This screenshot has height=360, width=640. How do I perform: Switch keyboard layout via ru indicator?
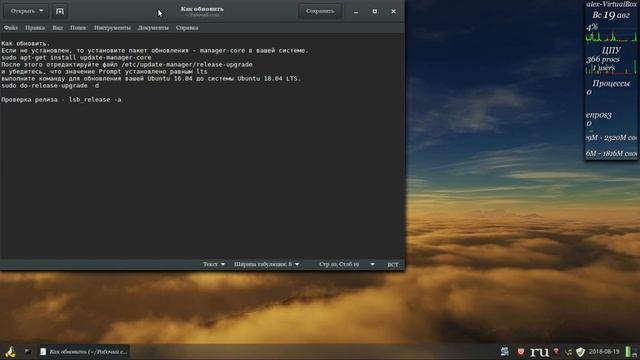[x=539, y=351]
